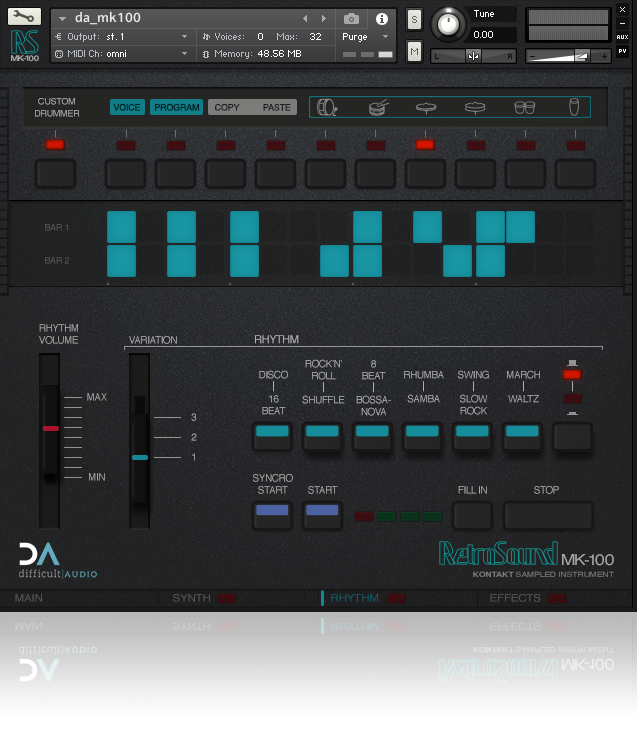
Task: Click the leftmost step button below lit LED
Action: (x=55, y=173)
